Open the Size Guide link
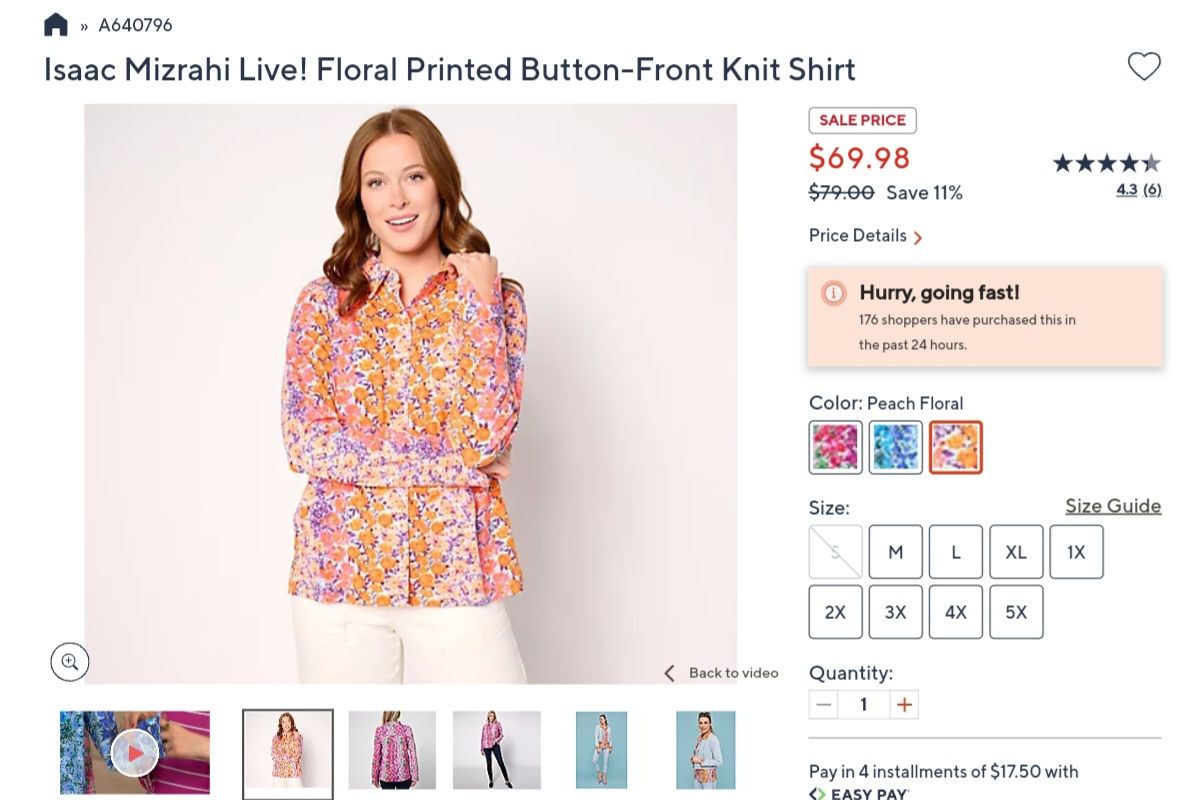 pos(1113,506)
